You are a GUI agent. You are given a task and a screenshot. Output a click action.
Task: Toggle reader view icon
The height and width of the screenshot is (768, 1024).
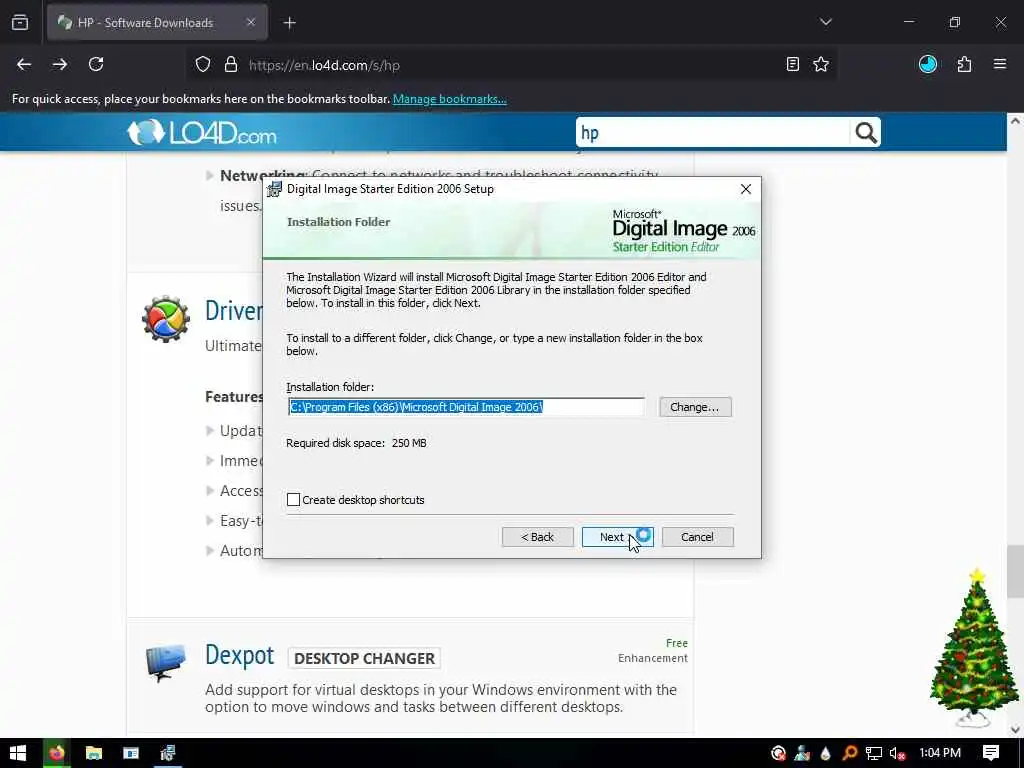(x=793, y=64)
